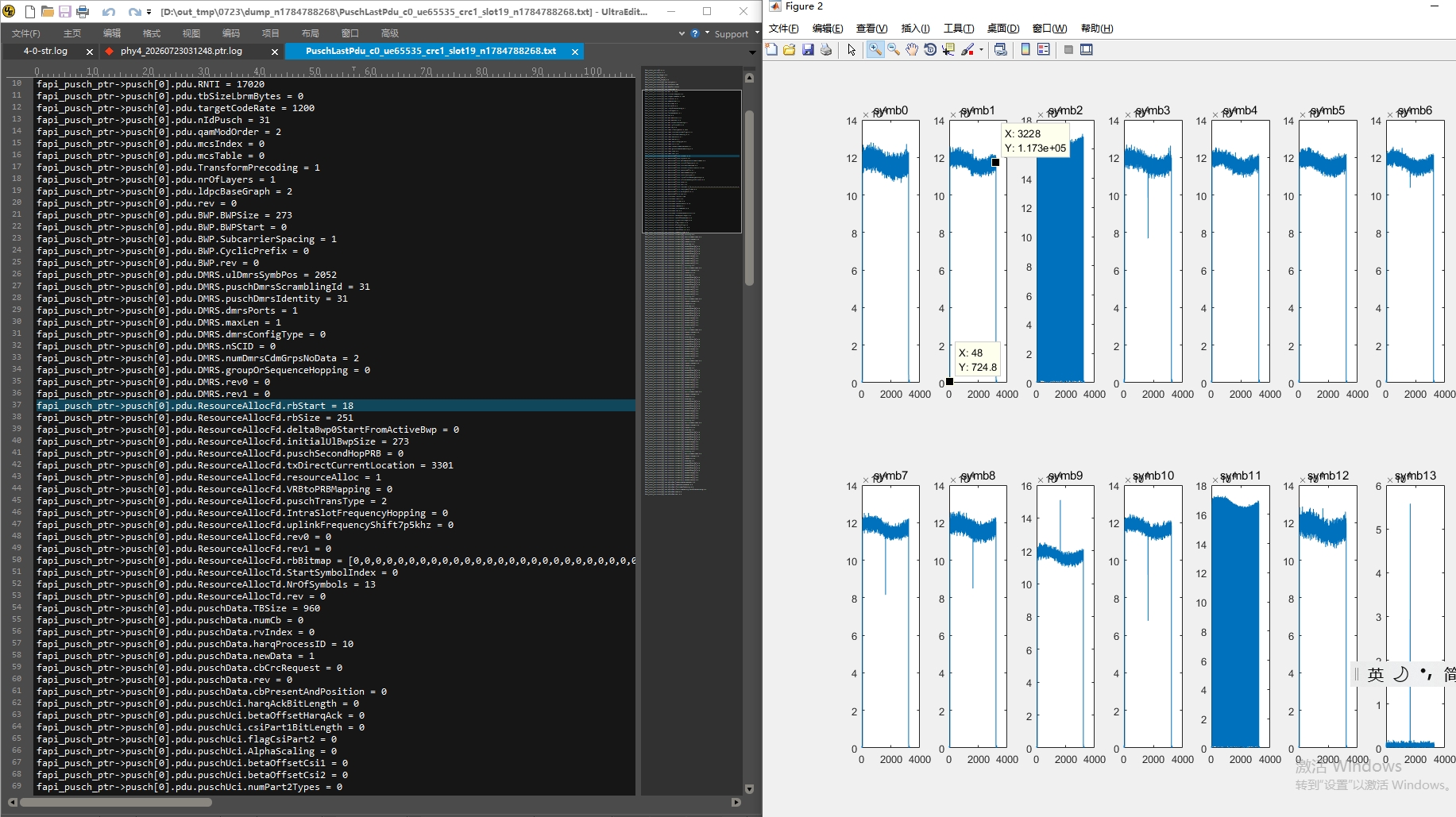
Task: Close the phy4_20260723031248.ptr.log tab
Action: coord(275,52)
